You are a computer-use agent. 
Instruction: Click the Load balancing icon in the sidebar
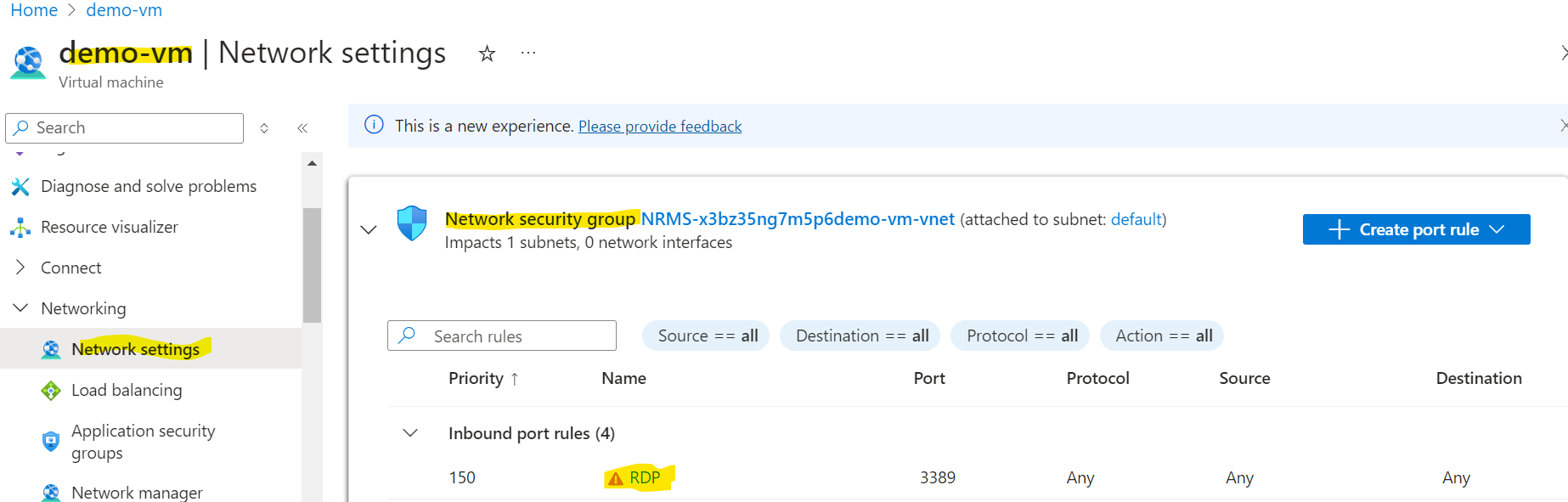(51, 390)
